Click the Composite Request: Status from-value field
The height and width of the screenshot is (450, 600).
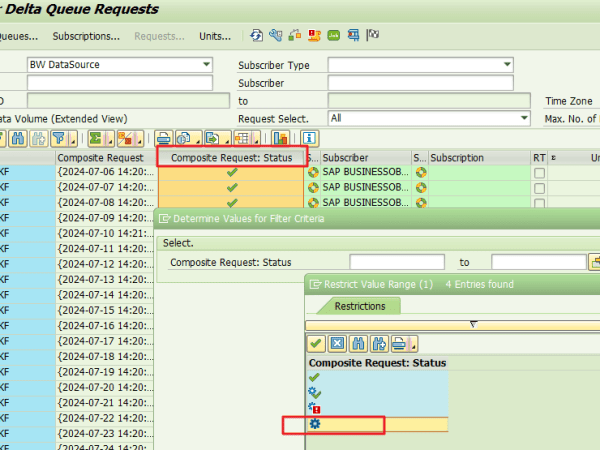(397, 262)
